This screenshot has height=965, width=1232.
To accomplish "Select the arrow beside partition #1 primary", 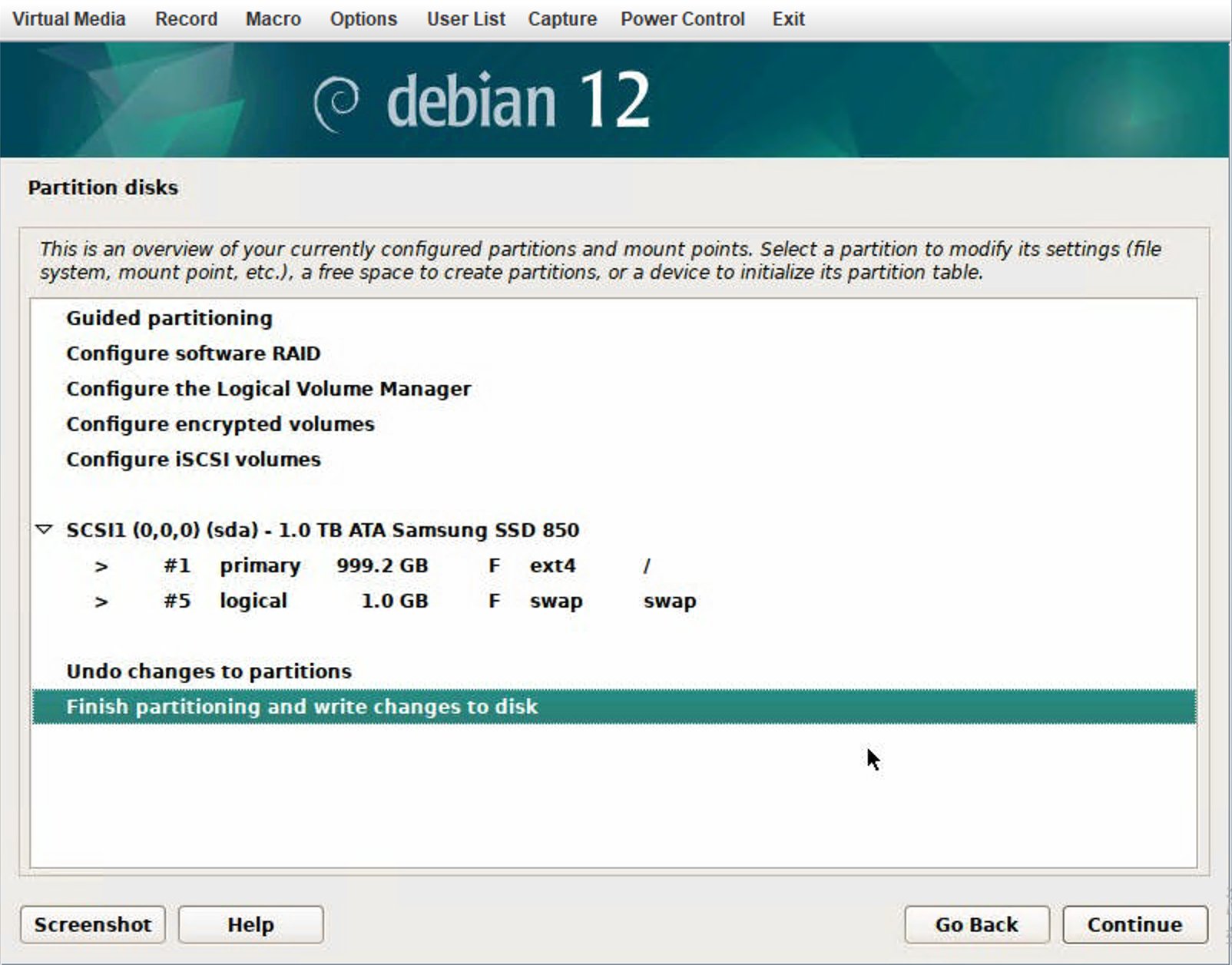I will tap(101, 566).
